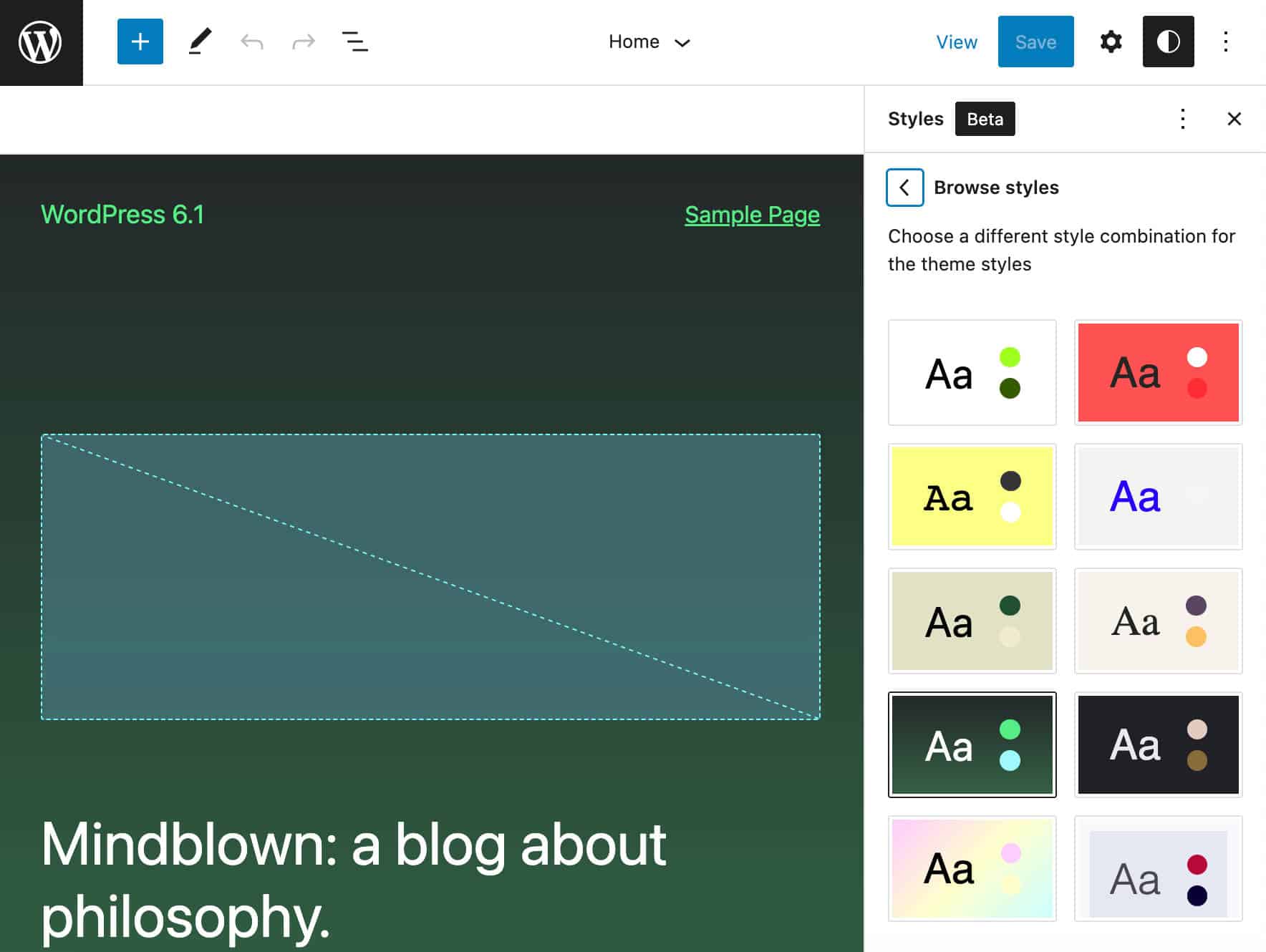Select the empty placeholder block in canvas

[x=430, y=577]
